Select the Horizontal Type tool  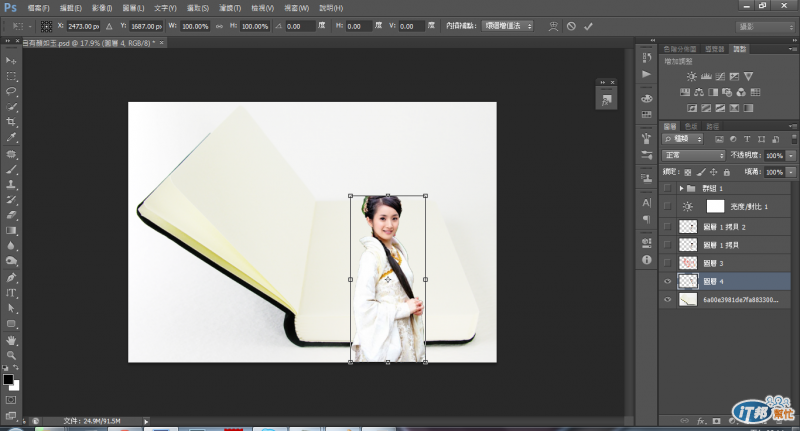coord(12,293)
